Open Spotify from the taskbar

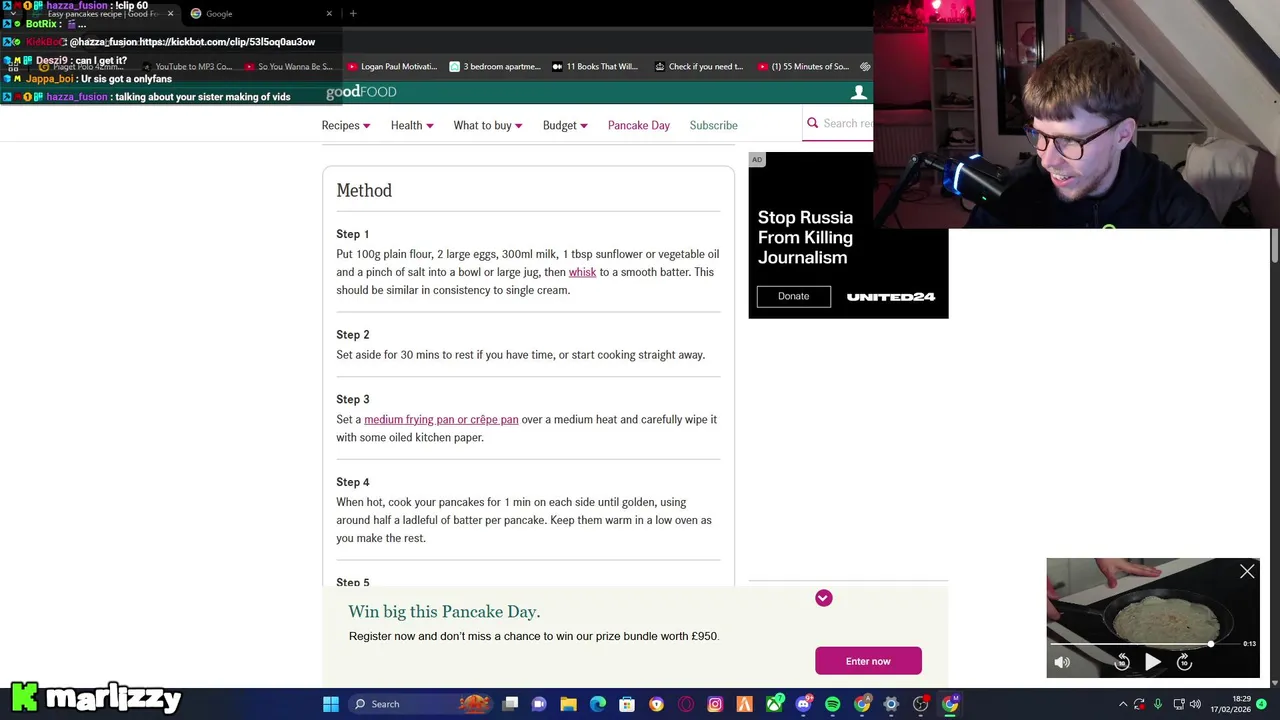click(x=832, y=704)
